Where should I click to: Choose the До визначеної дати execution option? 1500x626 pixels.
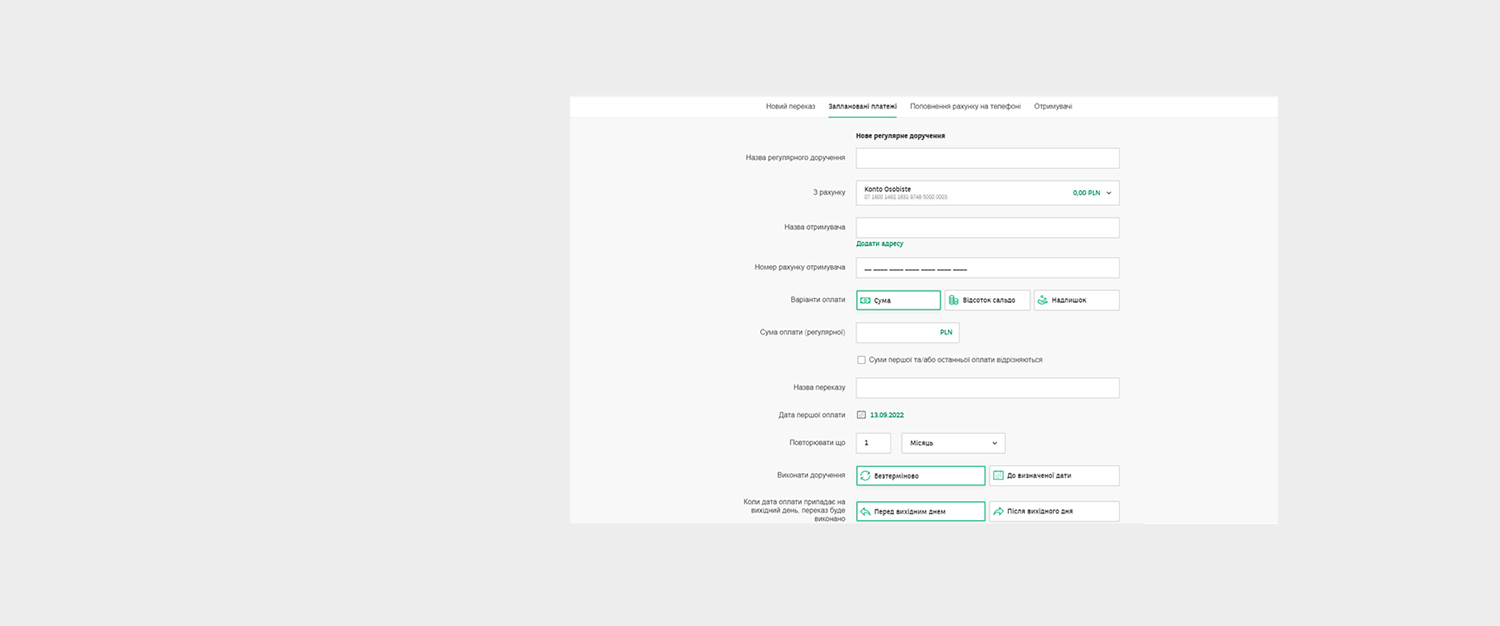1054,476
